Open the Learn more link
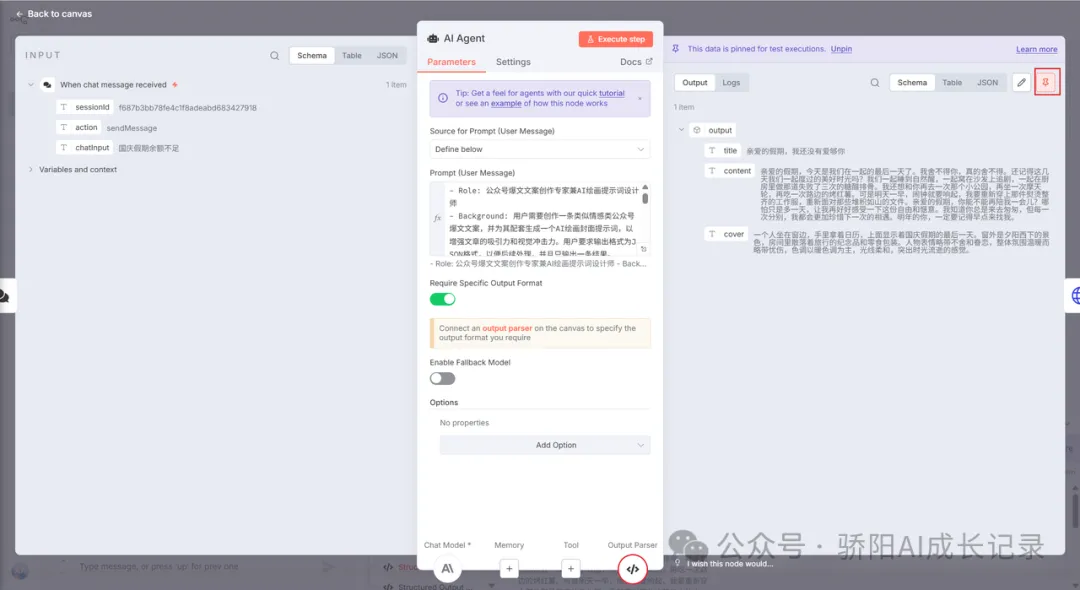 point(1036,50)
